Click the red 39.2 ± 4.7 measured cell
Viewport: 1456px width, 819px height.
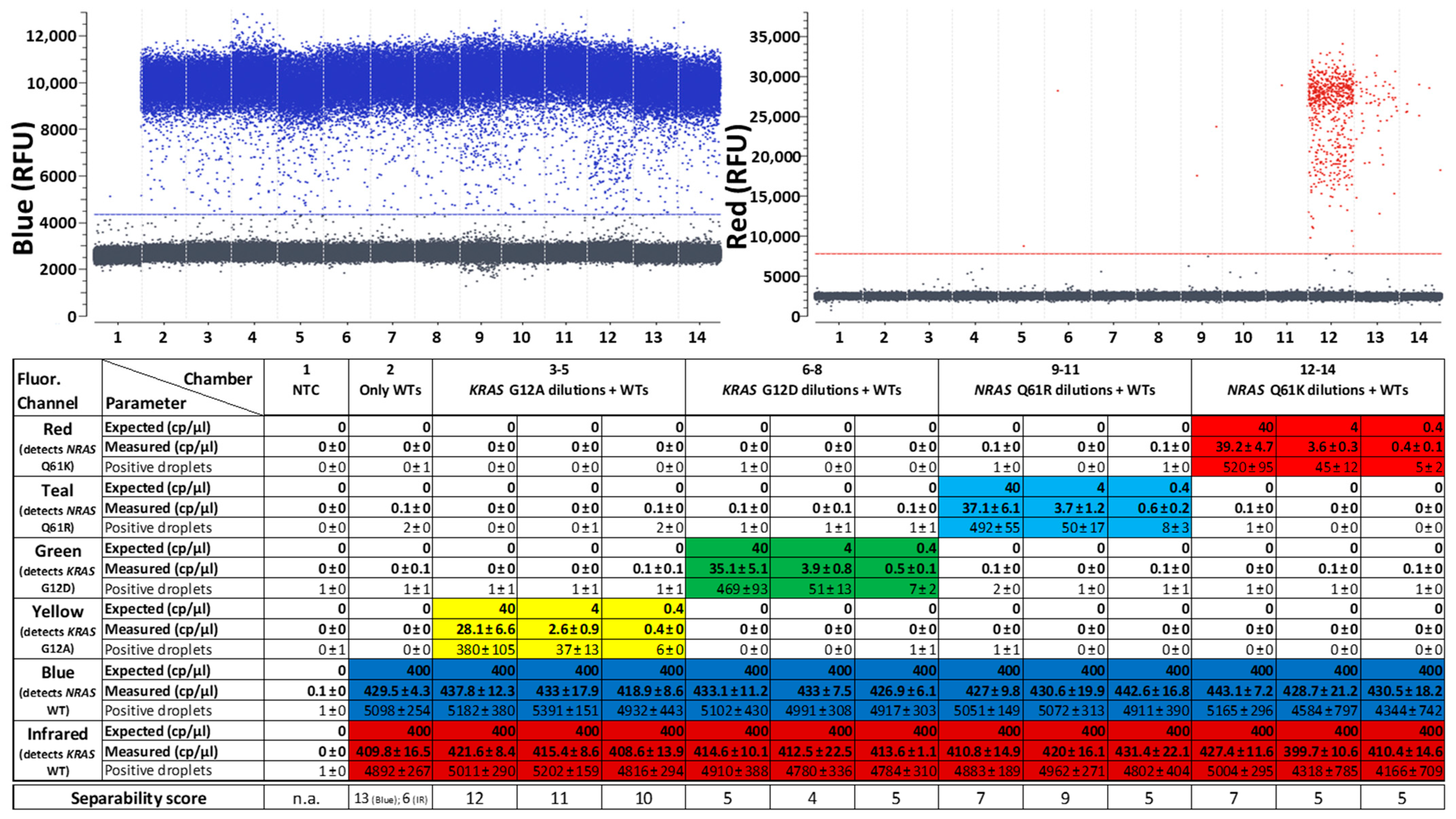1234,447
